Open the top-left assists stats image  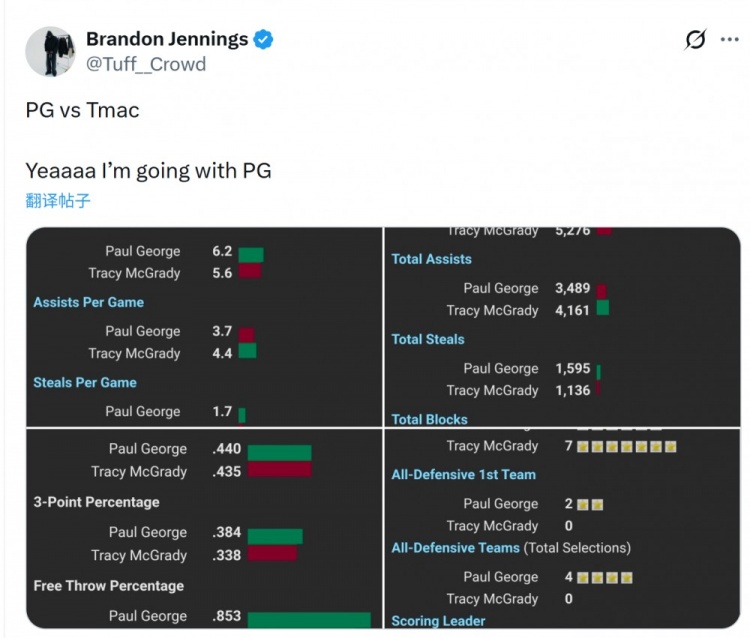click(204, 327)
